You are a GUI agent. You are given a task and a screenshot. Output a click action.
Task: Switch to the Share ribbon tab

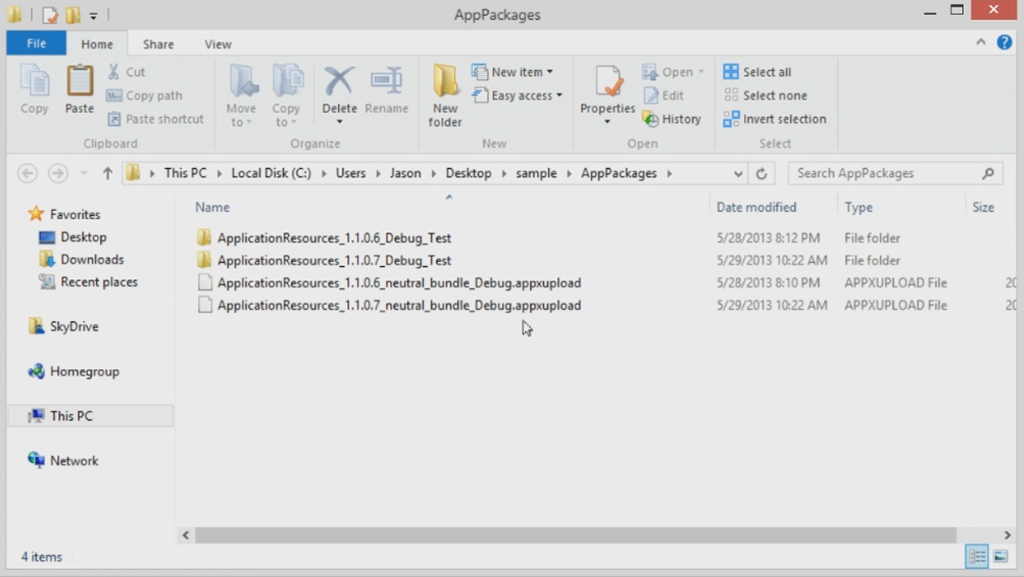click(158, 44)
